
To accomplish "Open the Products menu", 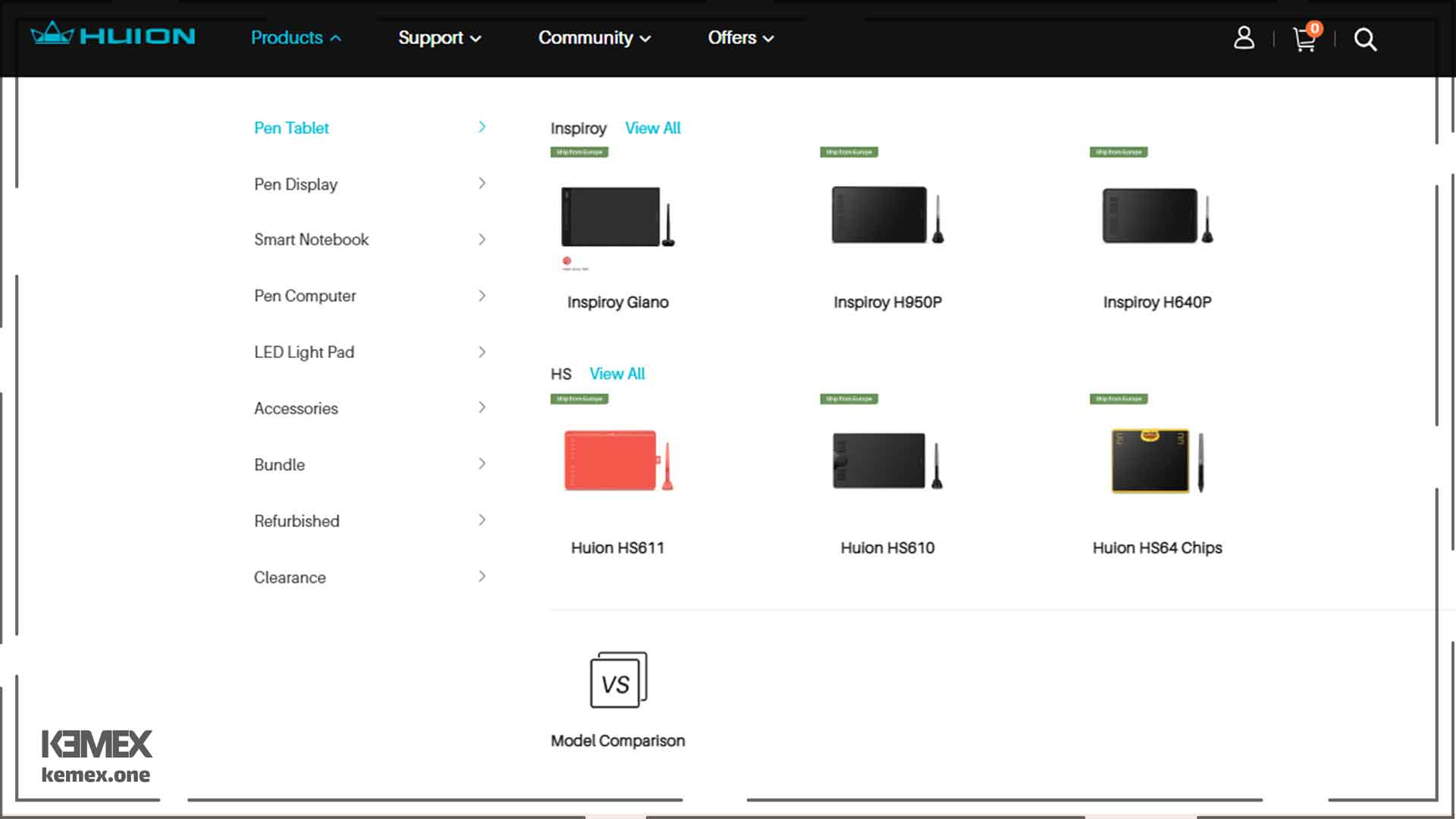I will pyautogui.click(x=296, y=38).
